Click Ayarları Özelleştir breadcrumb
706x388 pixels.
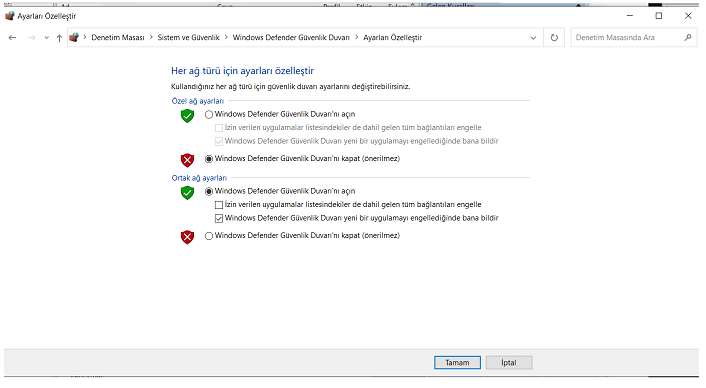[x=393, y=38]
